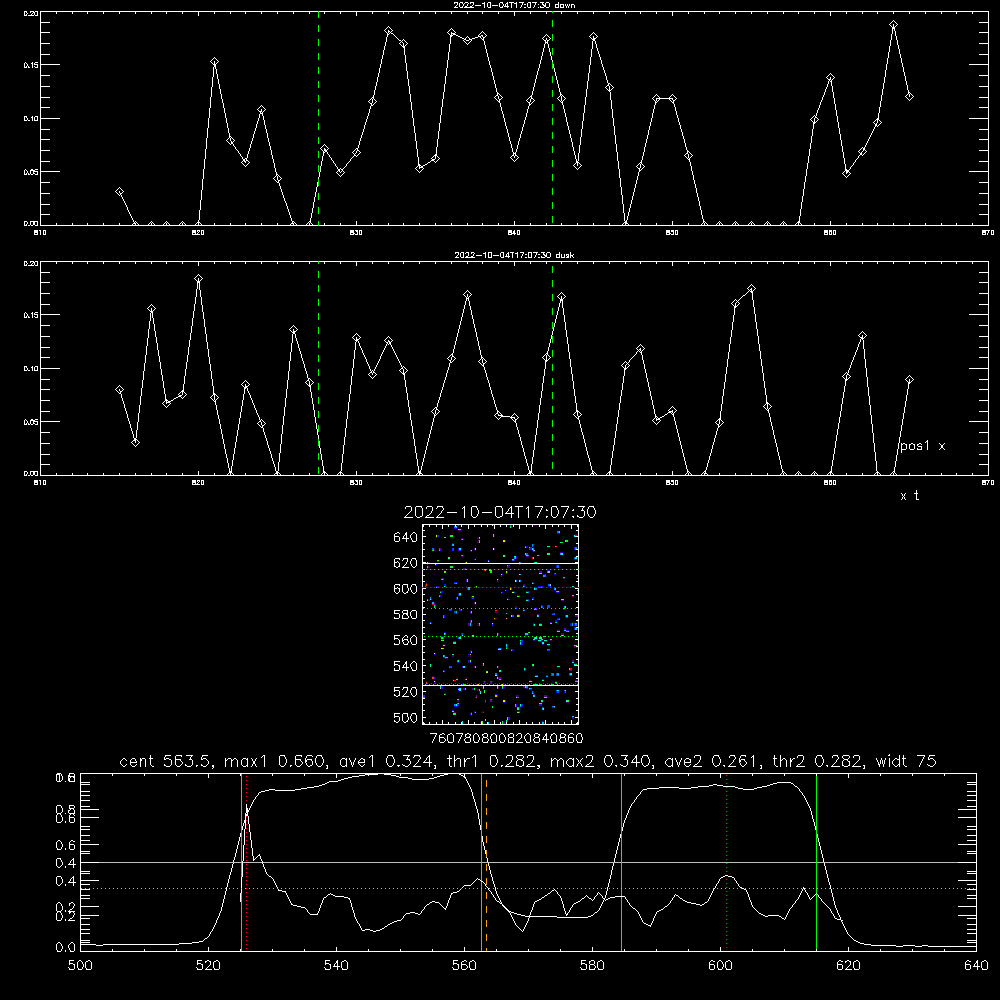The height and width of the screenshot is (1000, 1000).
Task: Click the "2022-10-04T17:07:30 dusk" plot title
Action: coord(514,255)
